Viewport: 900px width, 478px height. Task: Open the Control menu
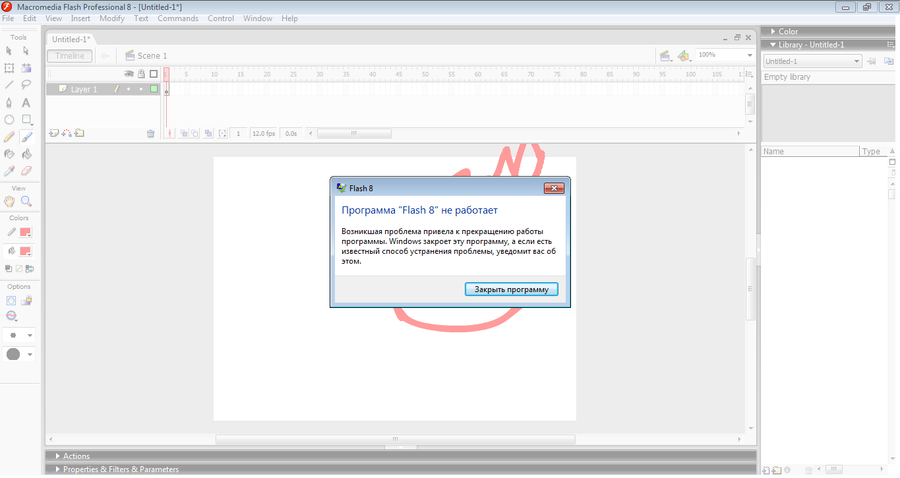point(221,18)
